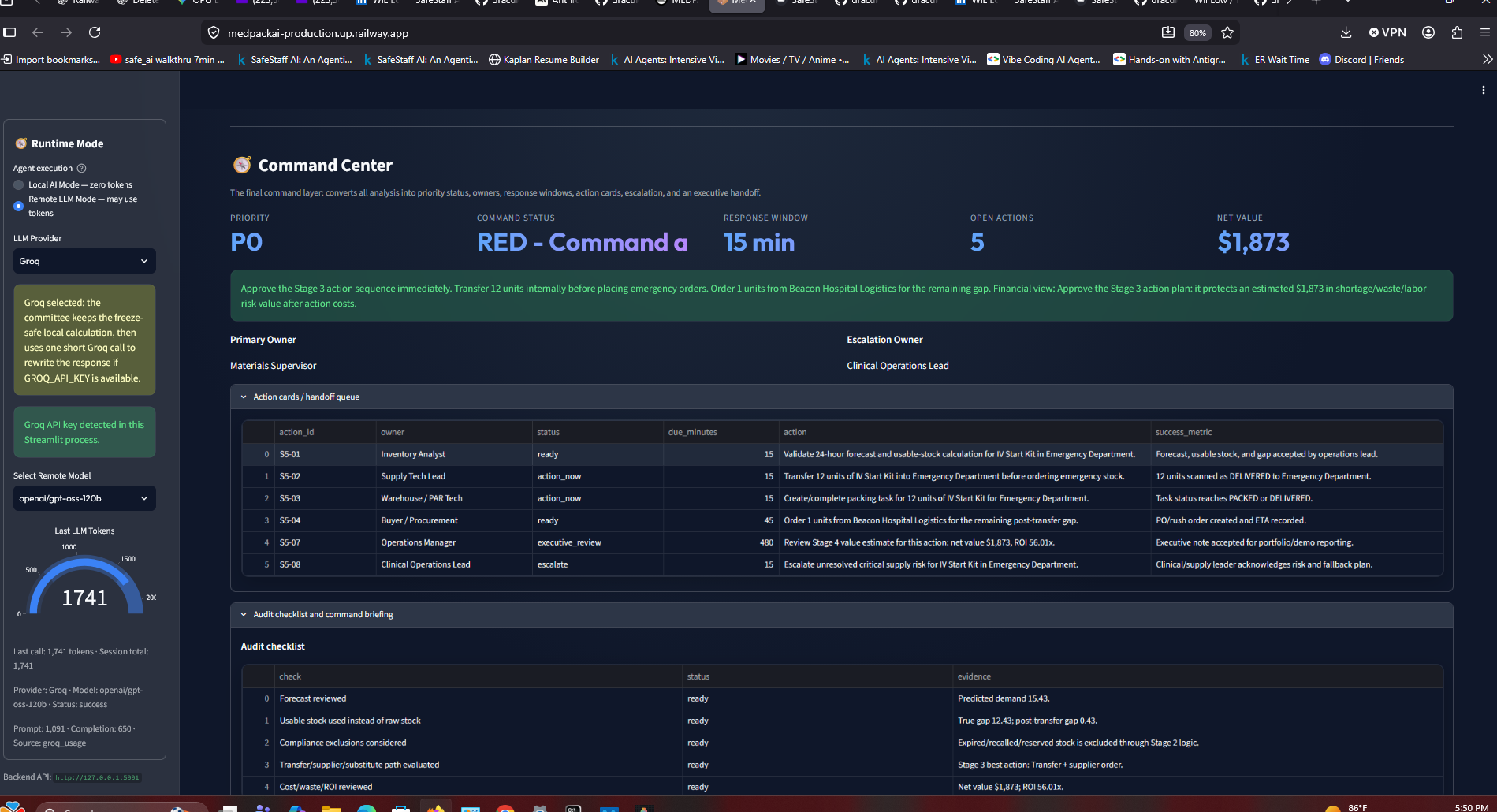Click the Buyer / Procurement cell
Viewport: 1497px width, 812px height.
click(x=453, y=520)
